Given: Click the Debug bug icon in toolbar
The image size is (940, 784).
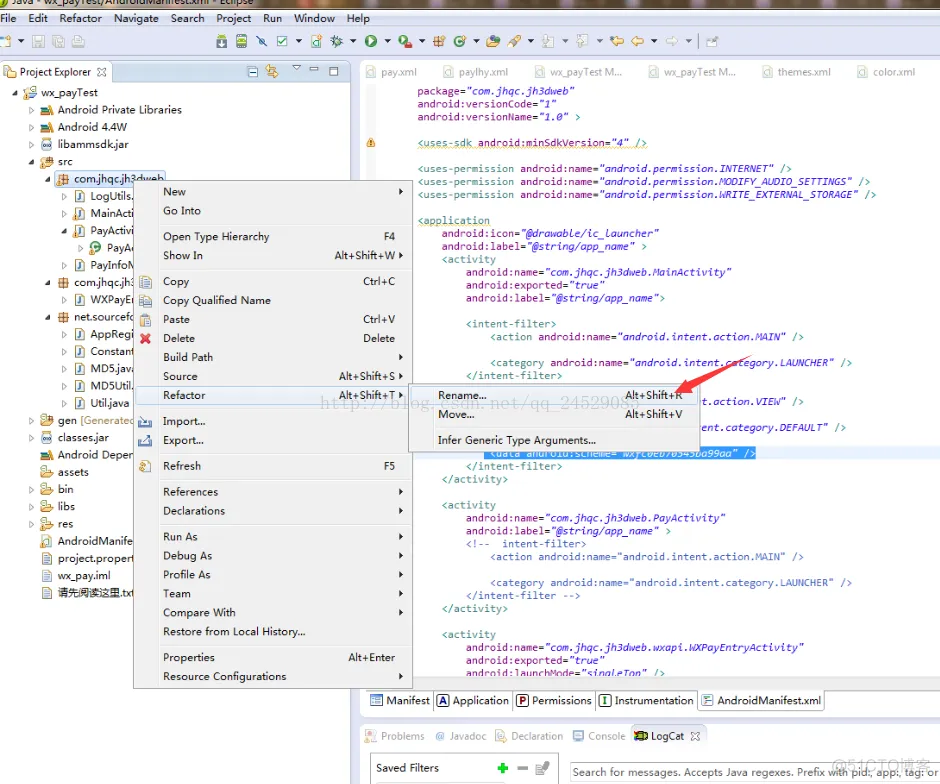Looking at the screenshot, I should coord(337,41).
